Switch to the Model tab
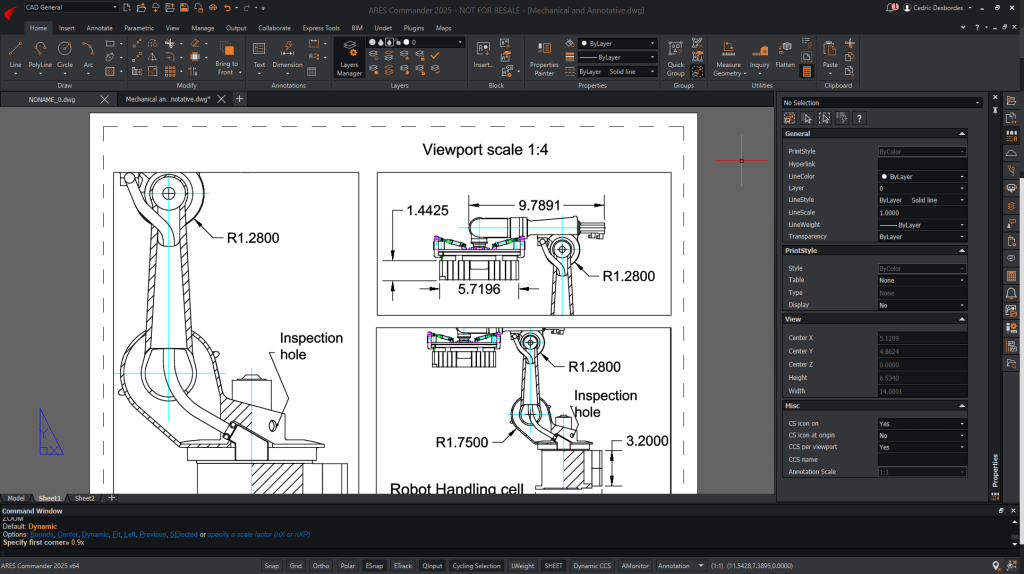This screenshot has width=1024, height=574. pyautogui.click(x=16, y=498)
